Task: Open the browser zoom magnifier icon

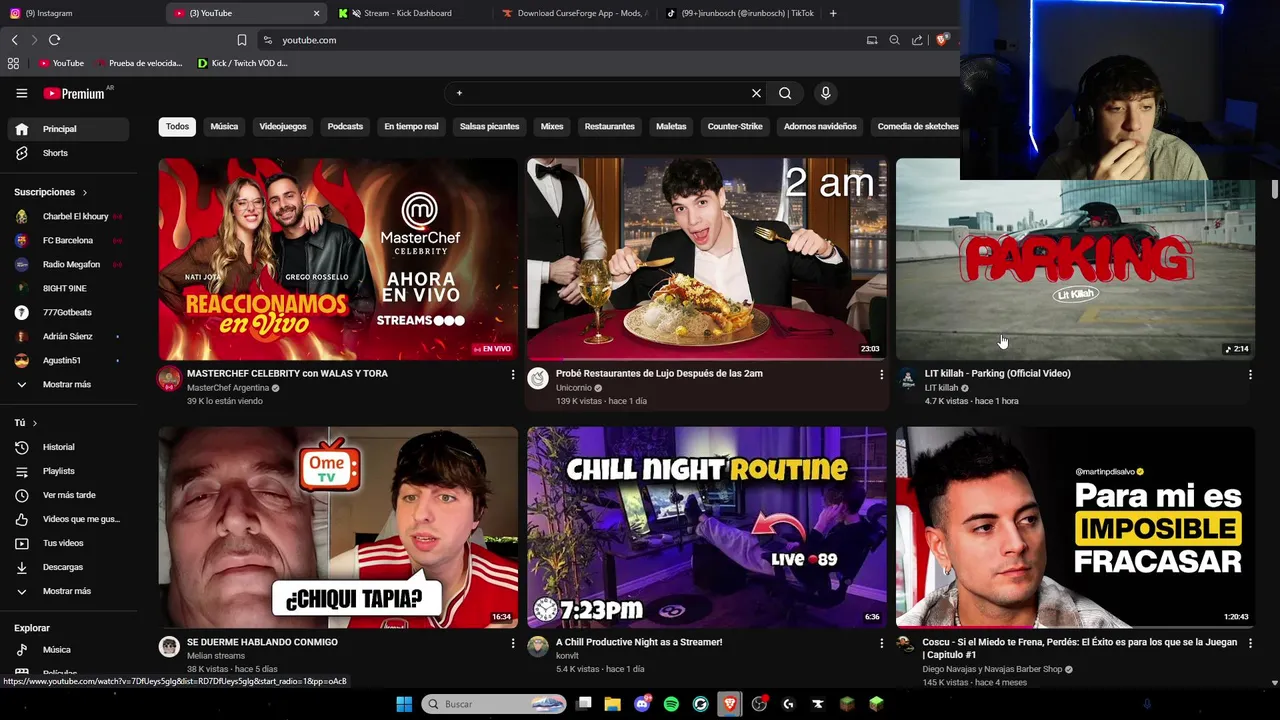Action: 894,40
